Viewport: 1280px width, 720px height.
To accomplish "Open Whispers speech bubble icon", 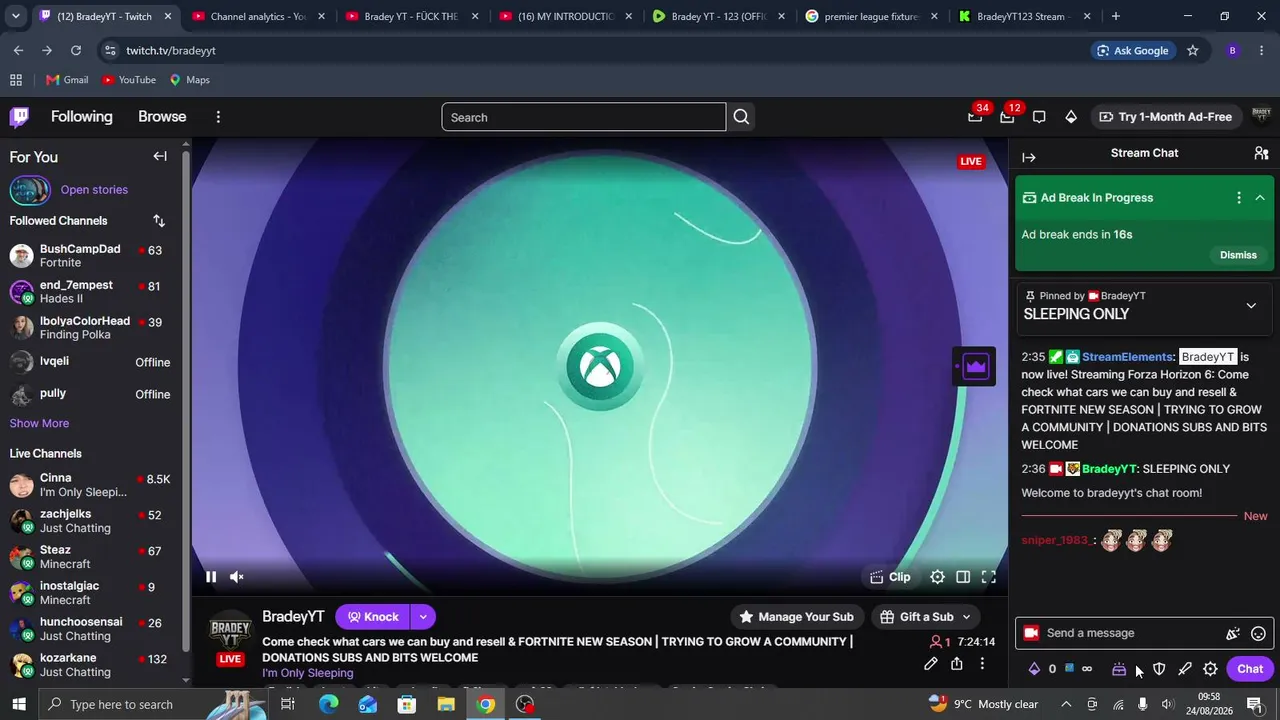I will (x=1039, y=117).
